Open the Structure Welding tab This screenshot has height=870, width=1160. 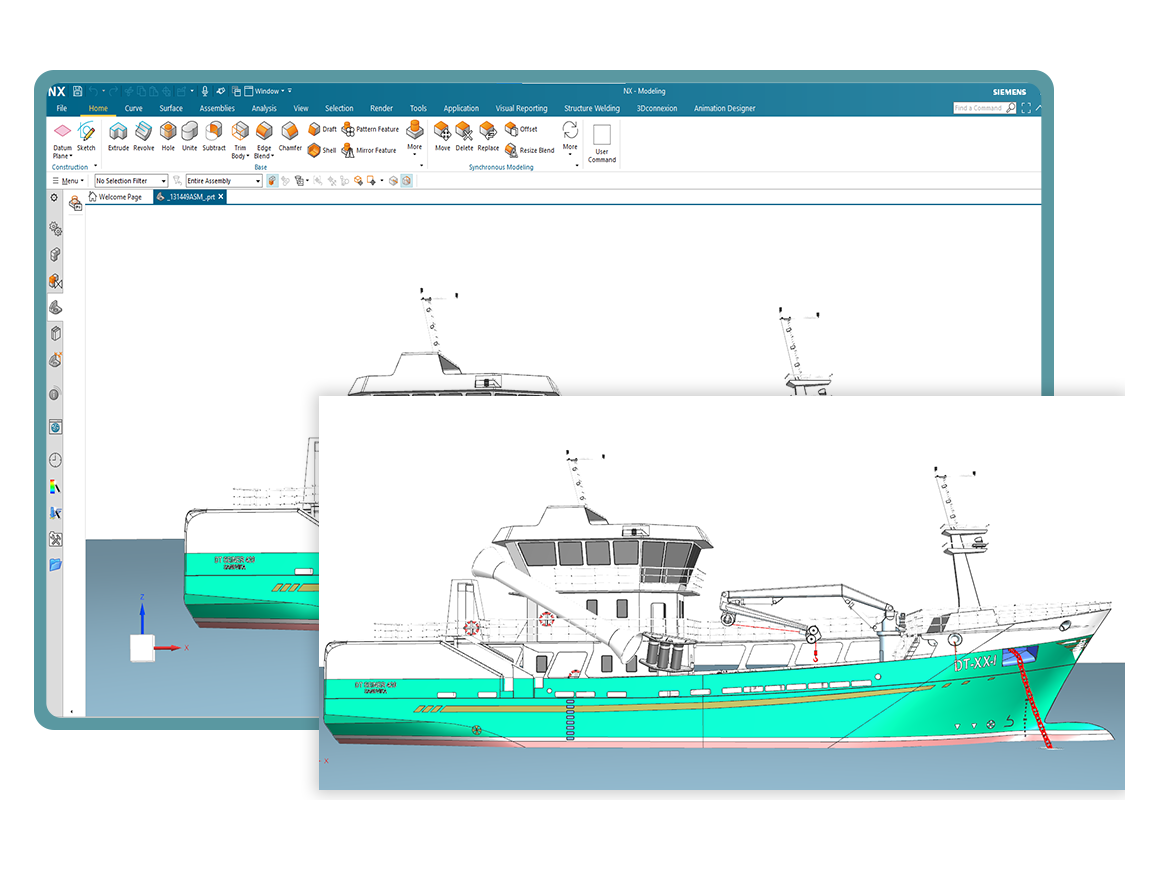[592, 108]
